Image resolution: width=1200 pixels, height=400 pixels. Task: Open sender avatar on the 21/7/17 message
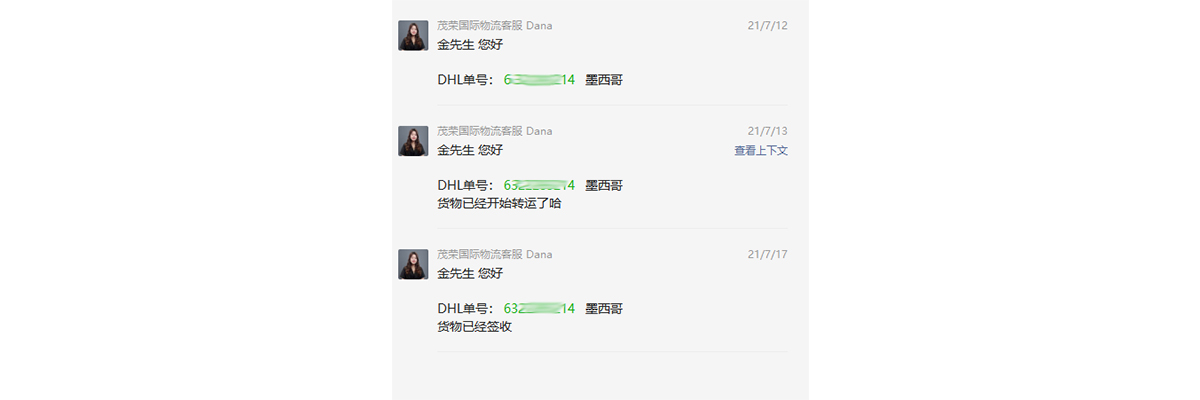413,264
